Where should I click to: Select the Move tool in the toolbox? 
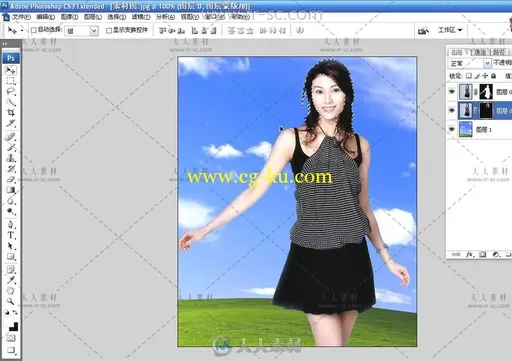coord(11,70)
